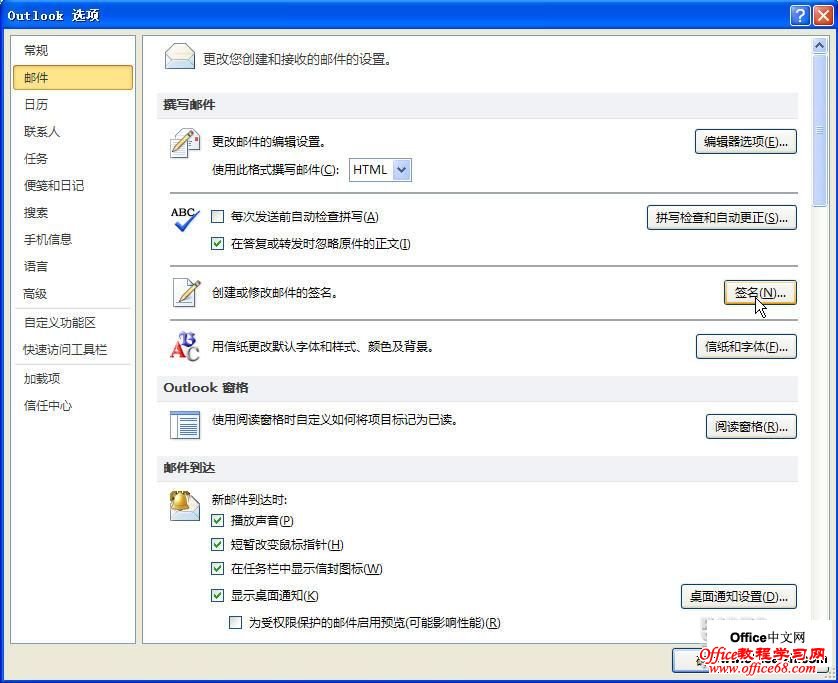Open the 联系人 category
The width and height of the screenshot is (838, 683).
73,131
